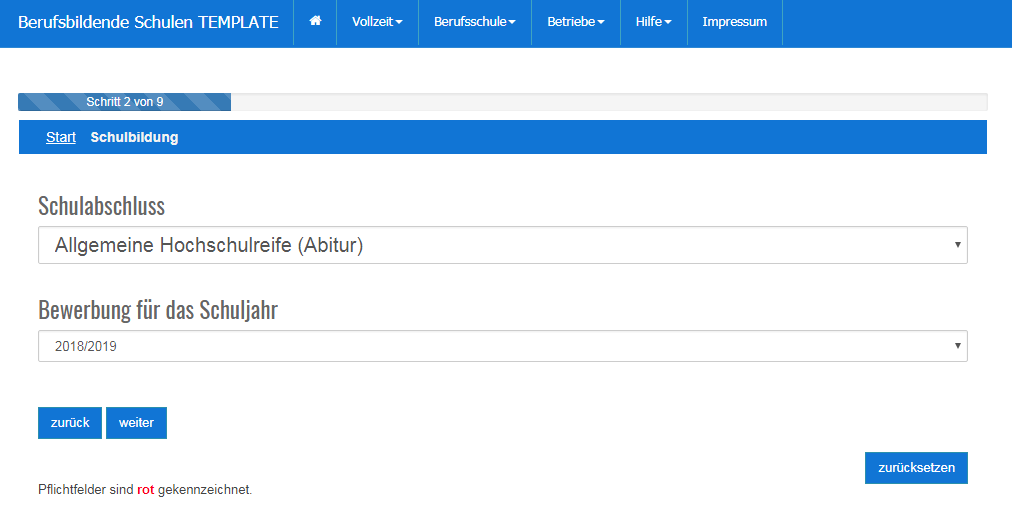
Task: Click the unfilled part of the progress bar
Action: (608, 102)
